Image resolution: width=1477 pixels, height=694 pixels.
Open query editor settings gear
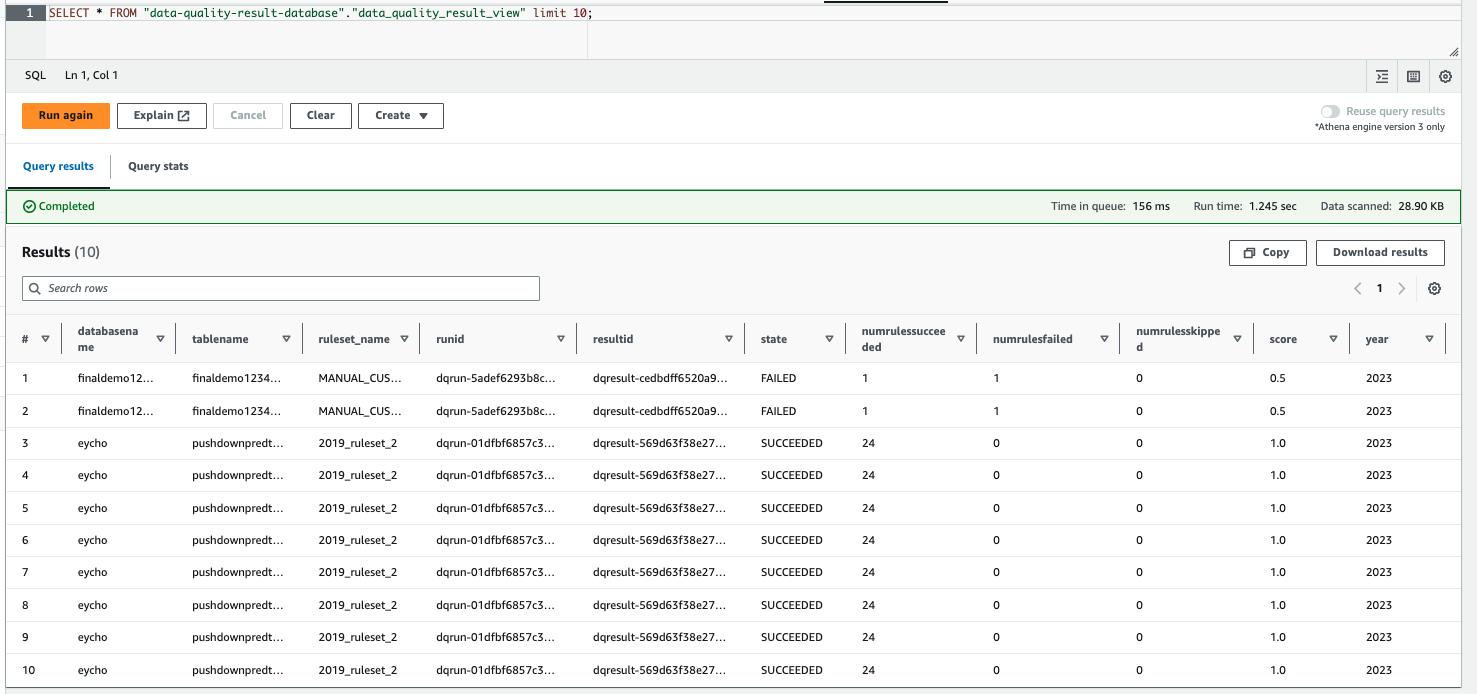[1445, 76]
